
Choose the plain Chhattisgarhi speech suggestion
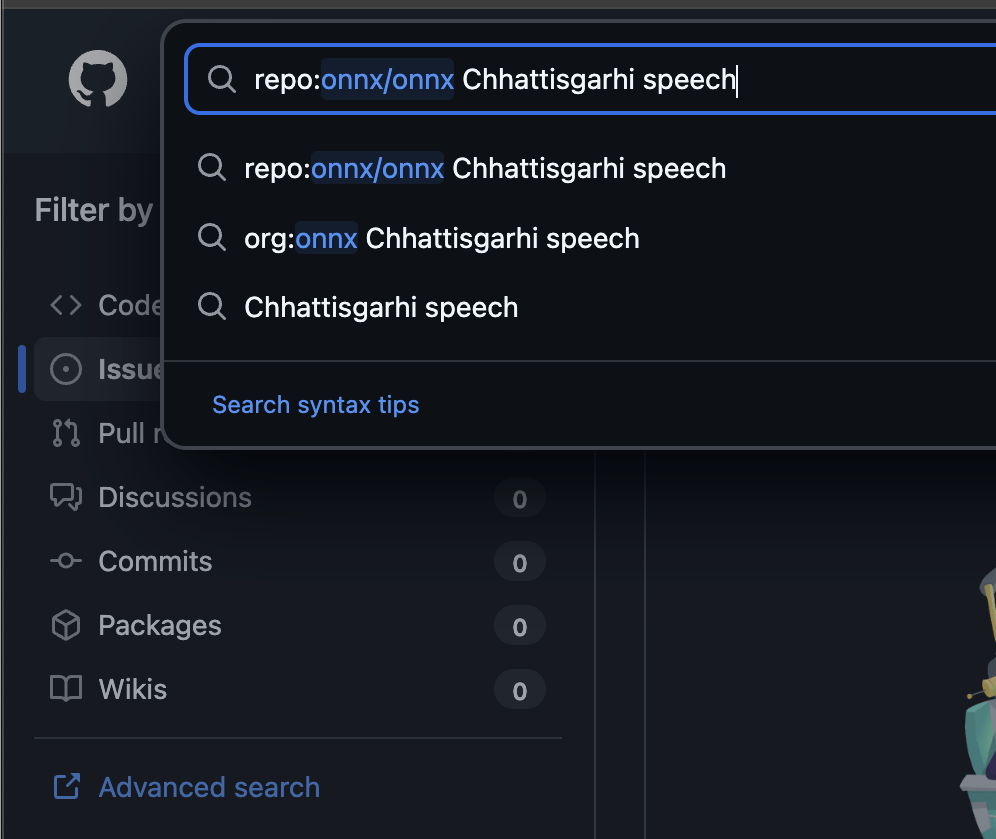coord(381,307)
